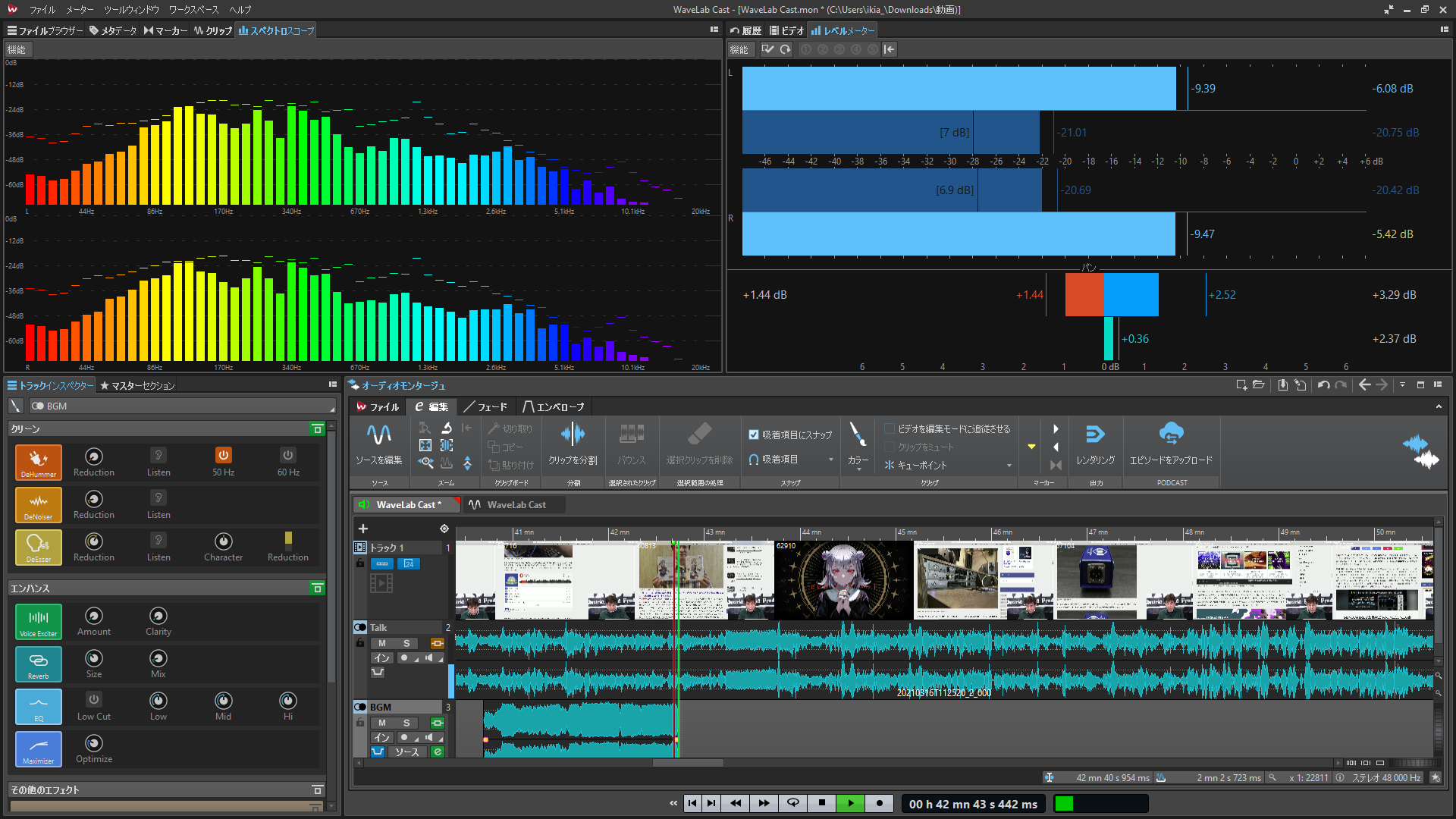Image resolution: width=1456 pixels, height=819 pixels.
Task: Click the Split Clip (クリップを分割) icon
Action: tap(573, 435)
